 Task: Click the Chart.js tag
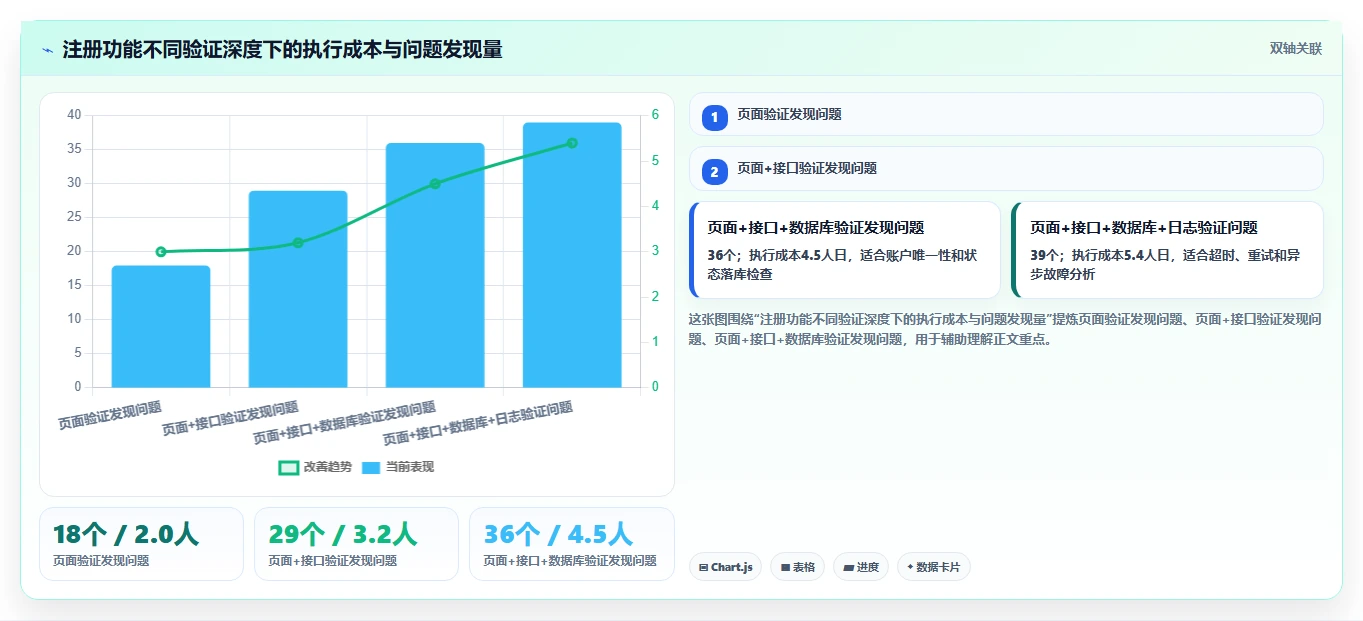point(725,567)
